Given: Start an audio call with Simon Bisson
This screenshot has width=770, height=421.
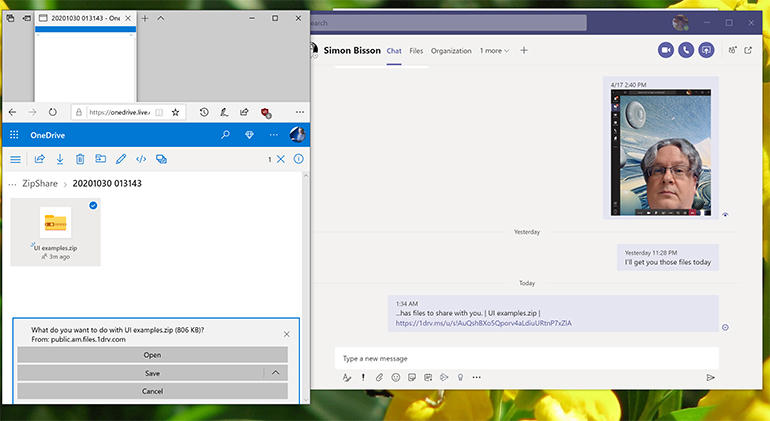Looking at the screenshot, I should (686, 50).
